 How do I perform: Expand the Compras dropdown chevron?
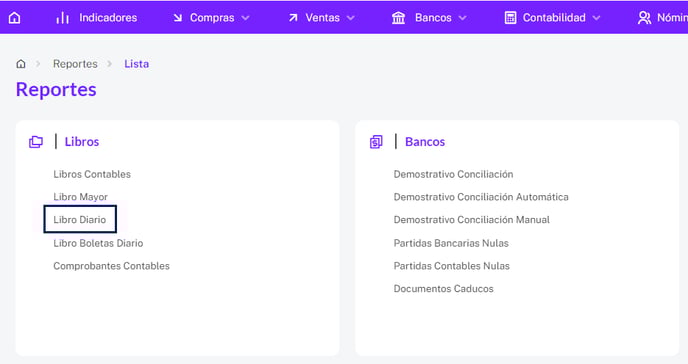[x=246, y=18]
